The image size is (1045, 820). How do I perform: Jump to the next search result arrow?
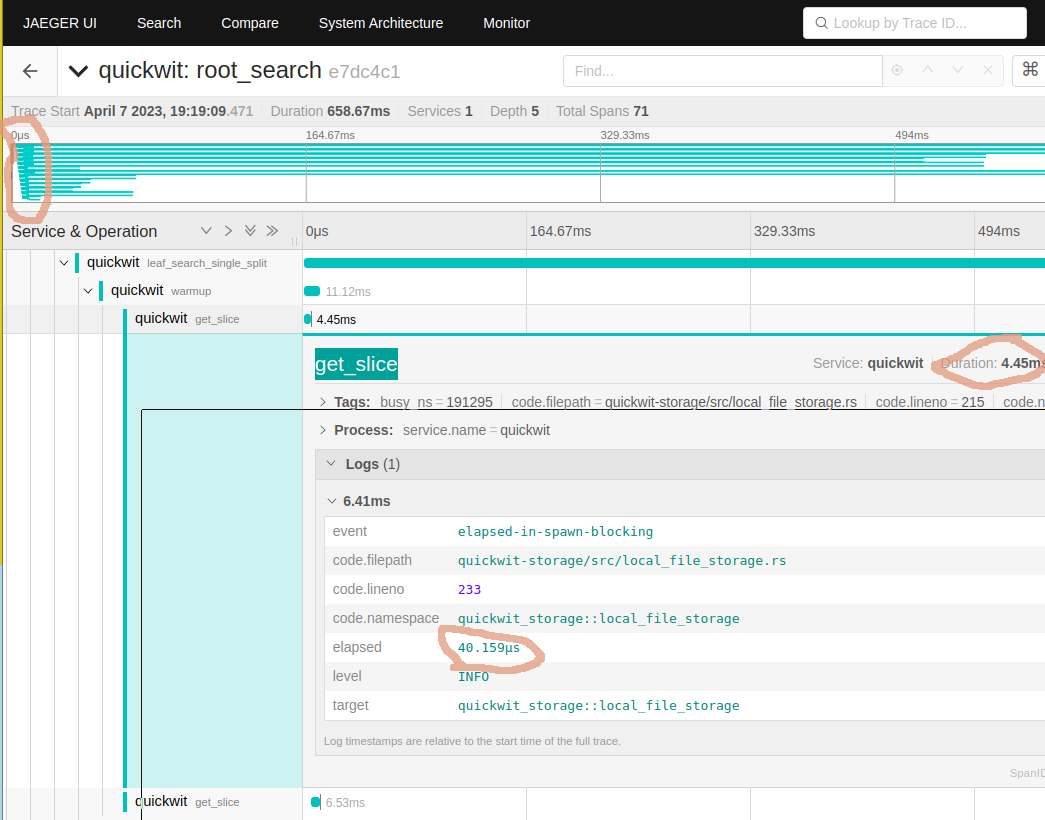click(x=958, y=70)
